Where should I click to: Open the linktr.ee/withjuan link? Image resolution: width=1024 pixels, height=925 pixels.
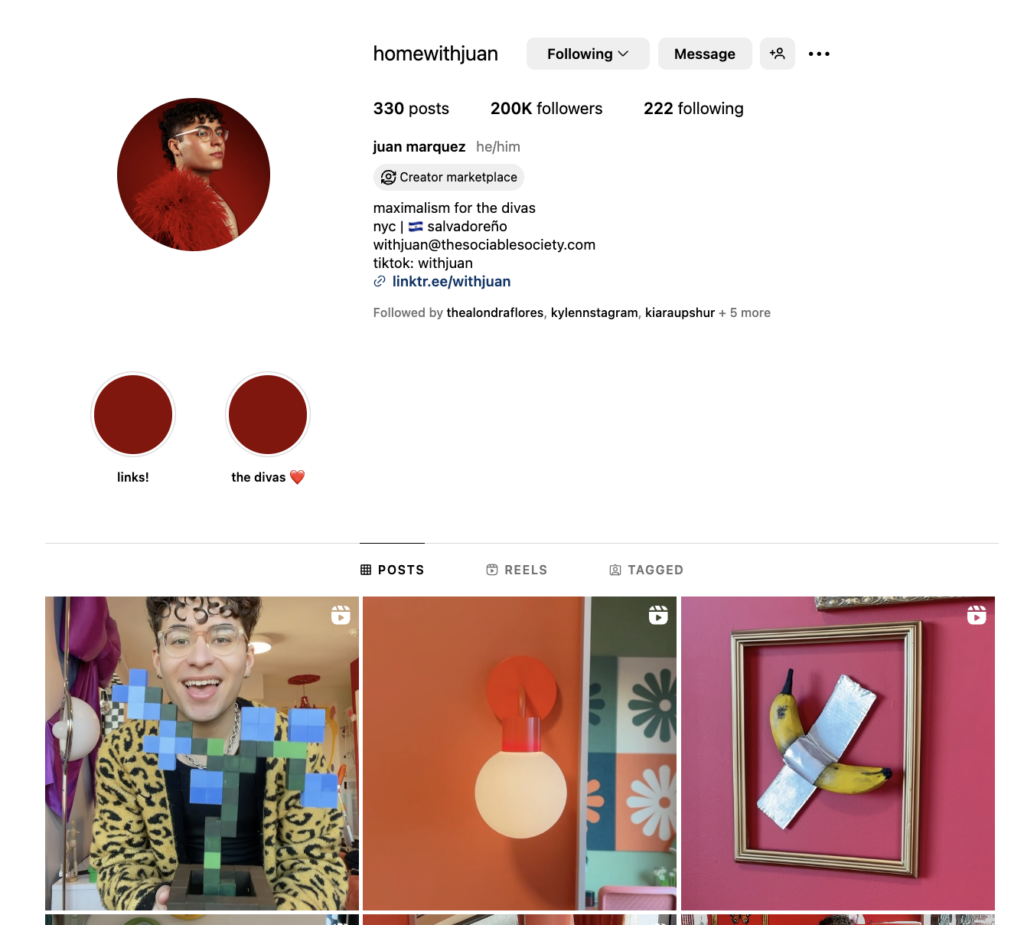(451, 282)
